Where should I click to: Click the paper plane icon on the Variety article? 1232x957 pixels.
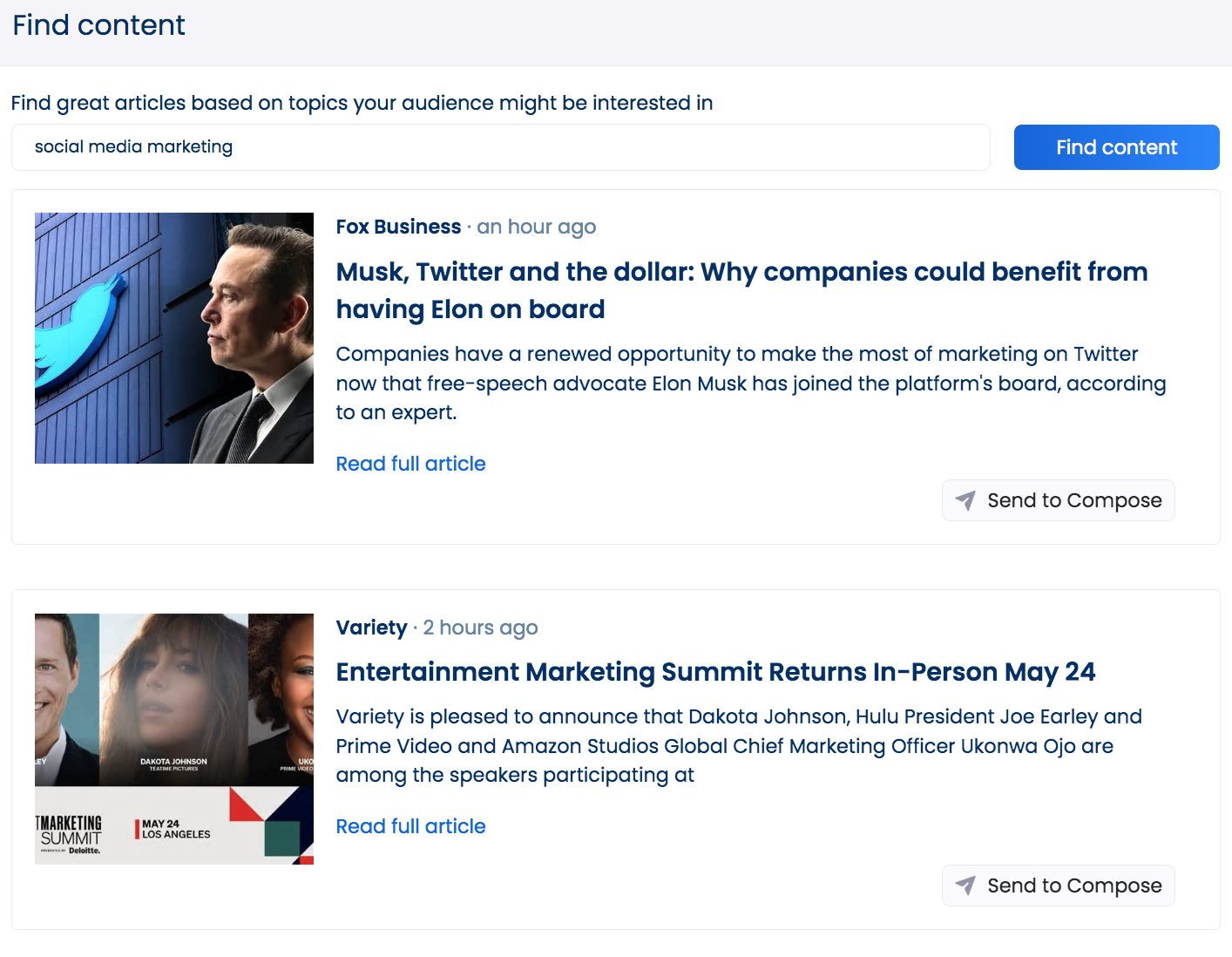click(x=965, y=886)
